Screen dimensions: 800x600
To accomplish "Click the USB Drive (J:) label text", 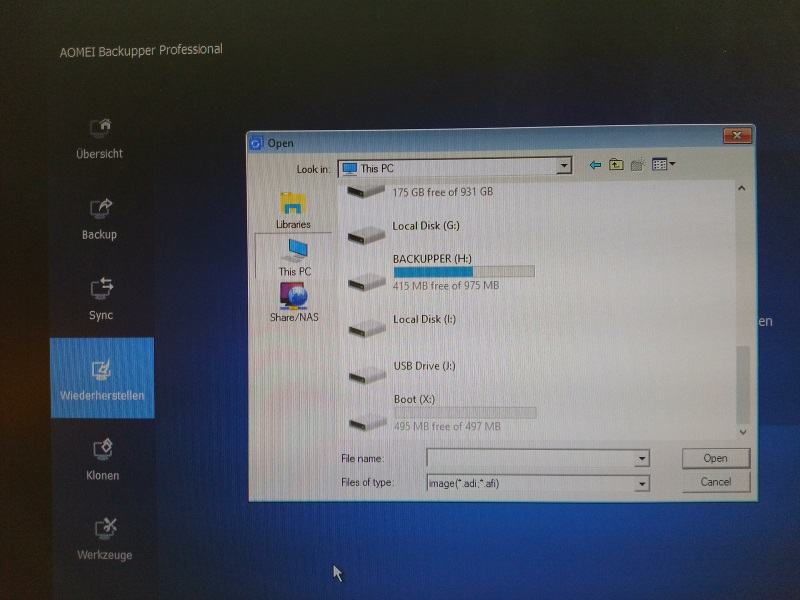I will click(424, 366).
